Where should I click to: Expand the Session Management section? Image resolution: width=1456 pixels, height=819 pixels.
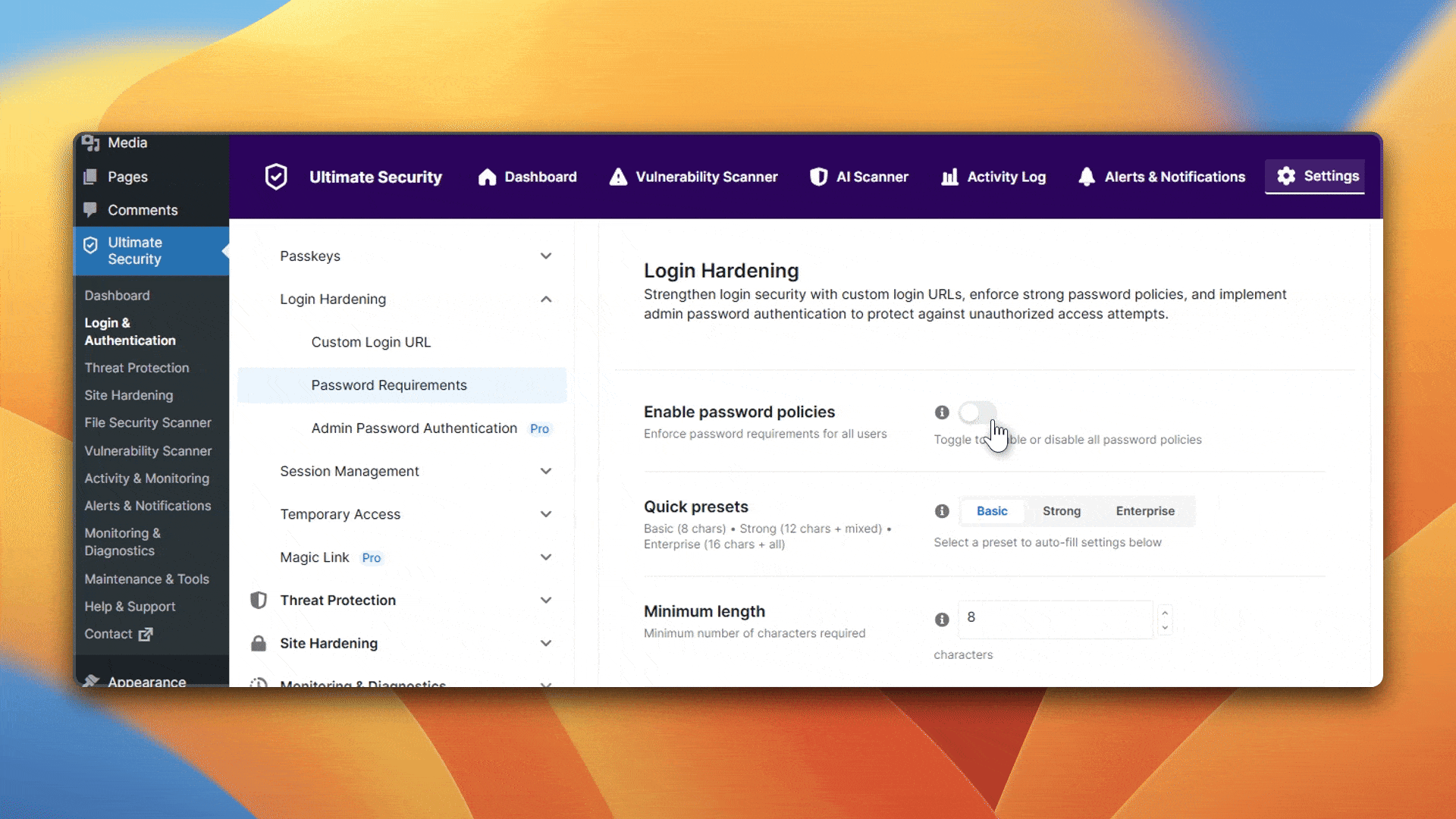pos(415,472)
